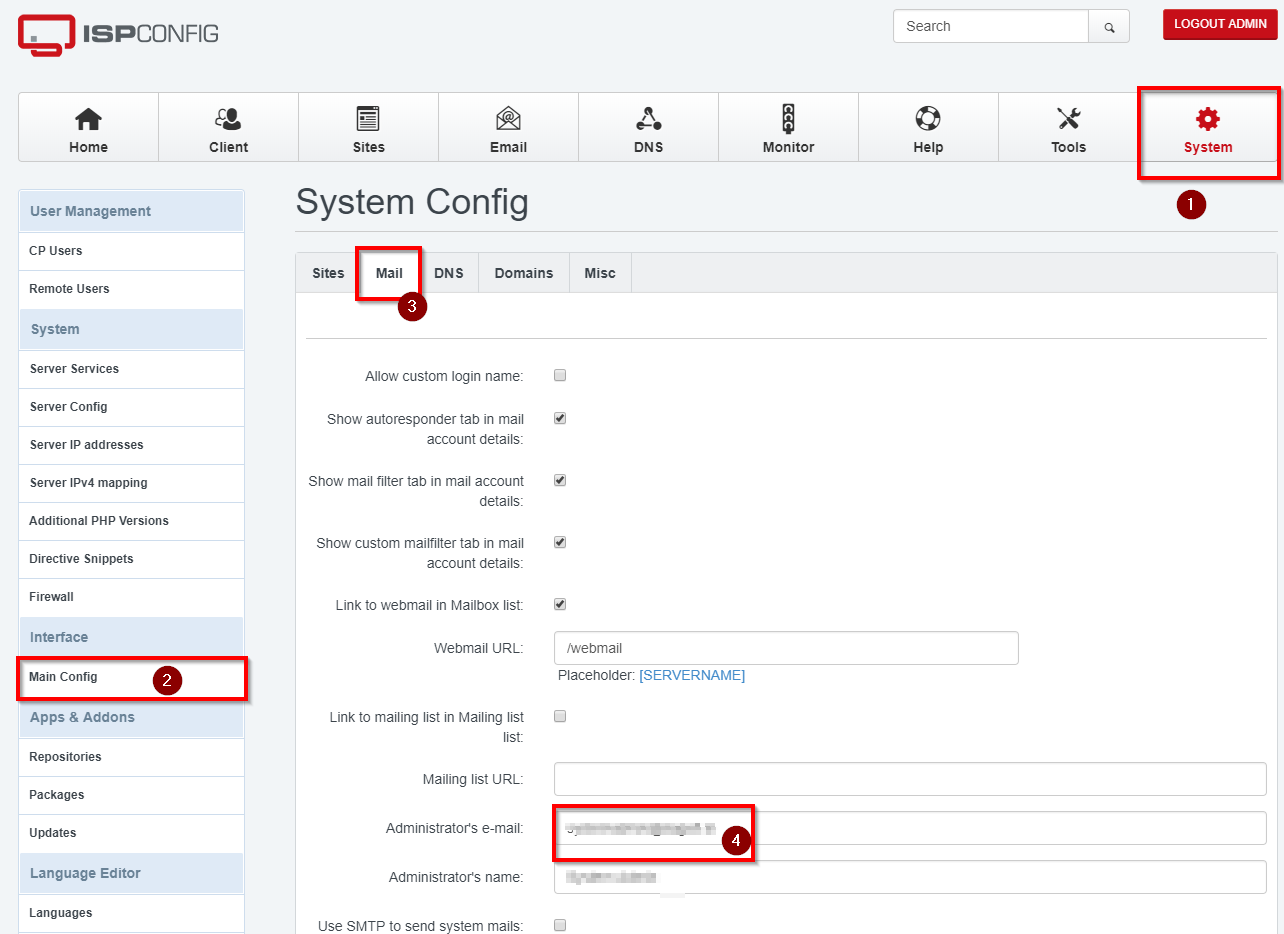The height and width of the screenshot is (934, 1284).
Task: Open the Monitor traffic light icon
Action: click(788, 120)
